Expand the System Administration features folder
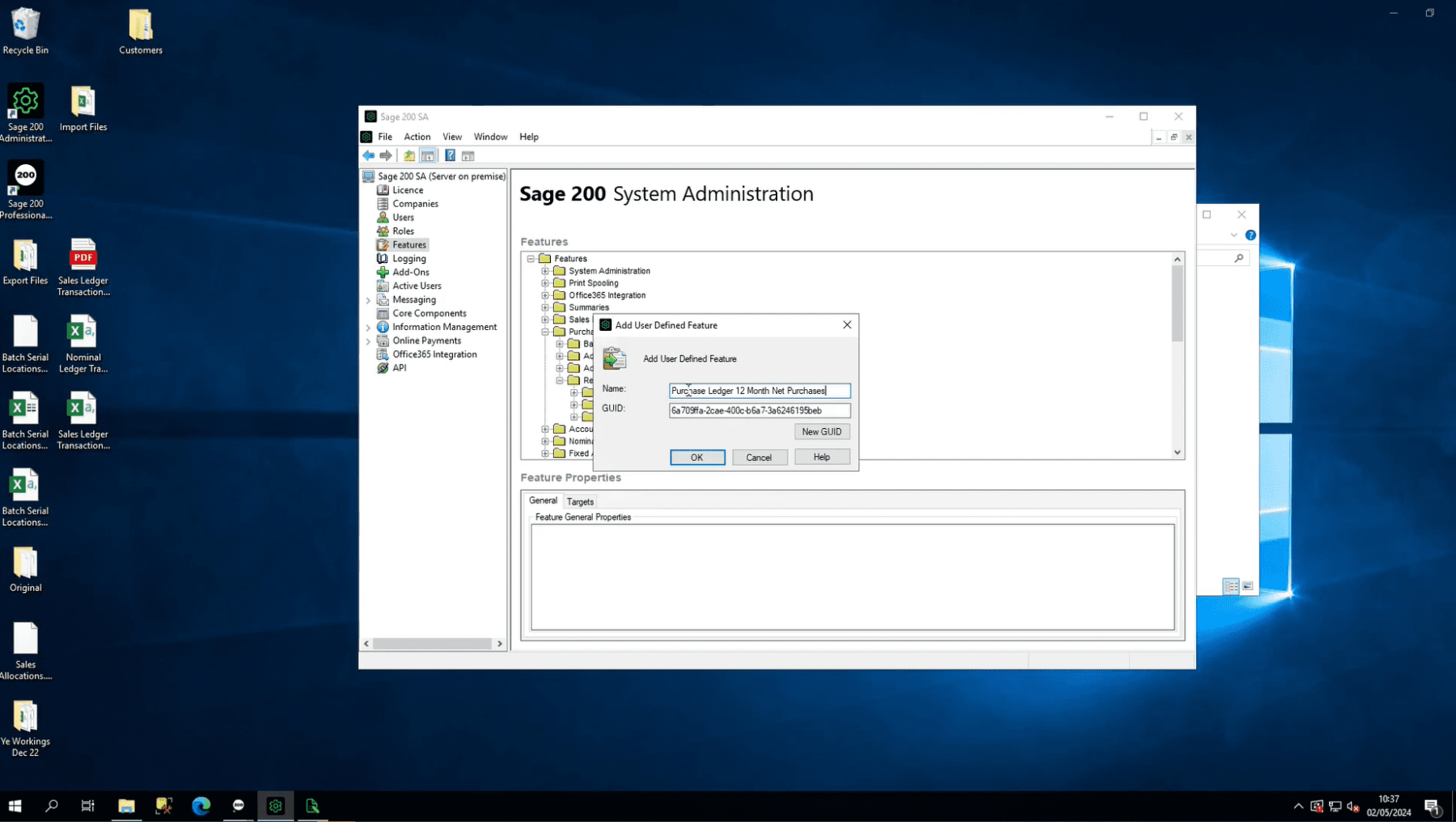The height and width of the screenshot is (822, 1456). [545, 271]
